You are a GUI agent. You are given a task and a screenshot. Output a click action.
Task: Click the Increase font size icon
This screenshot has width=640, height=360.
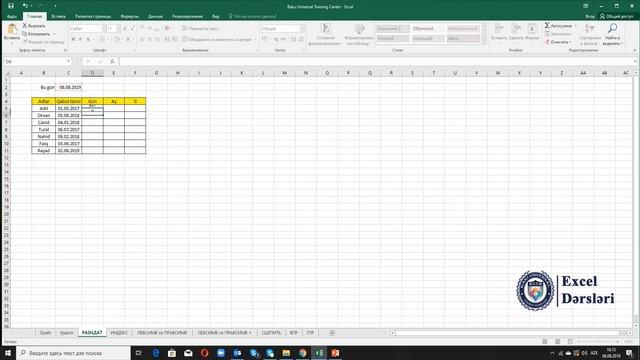(x=125, y=29)
